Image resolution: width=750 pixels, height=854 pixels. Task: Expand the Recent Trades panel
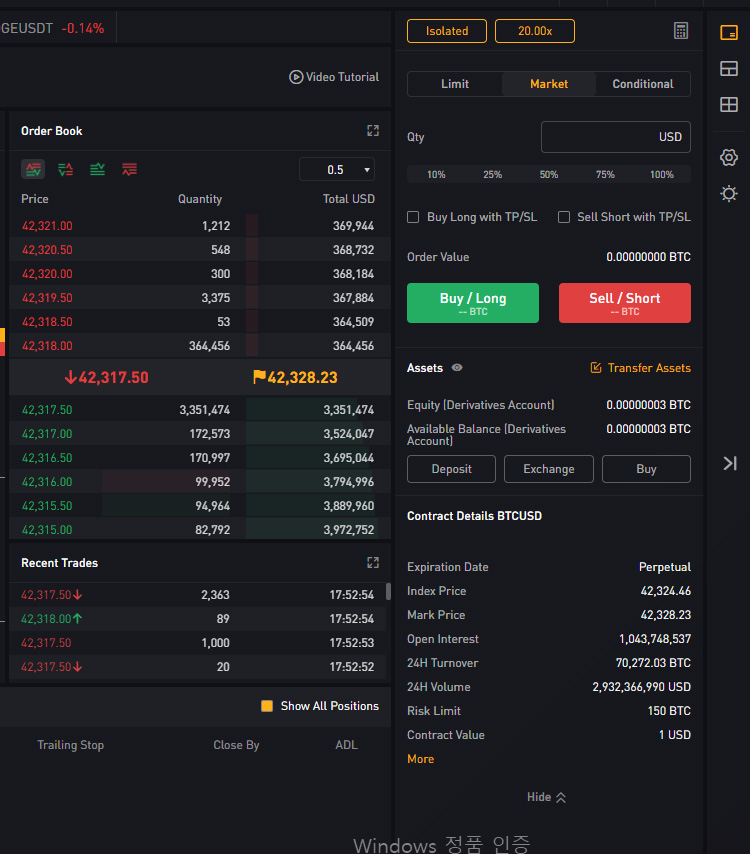[x=373, y=563]
